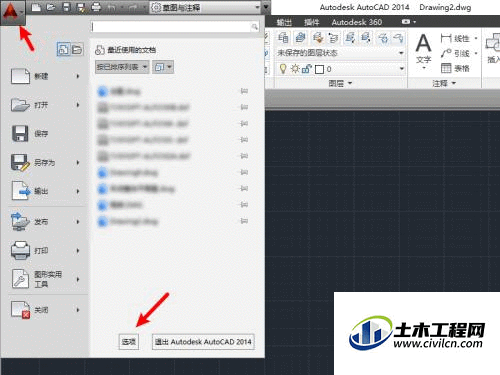Expand the 打印 submenu arrow

pos(78,250)
